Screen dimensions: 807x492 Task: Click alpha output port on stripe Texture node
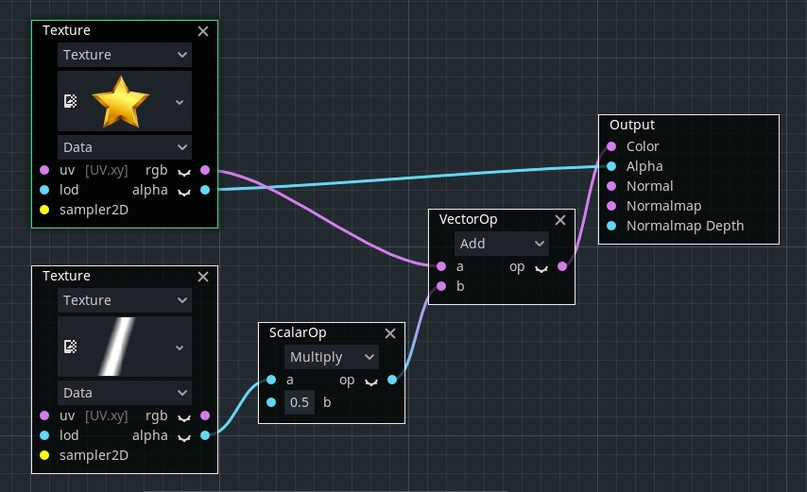pos(205,435)
